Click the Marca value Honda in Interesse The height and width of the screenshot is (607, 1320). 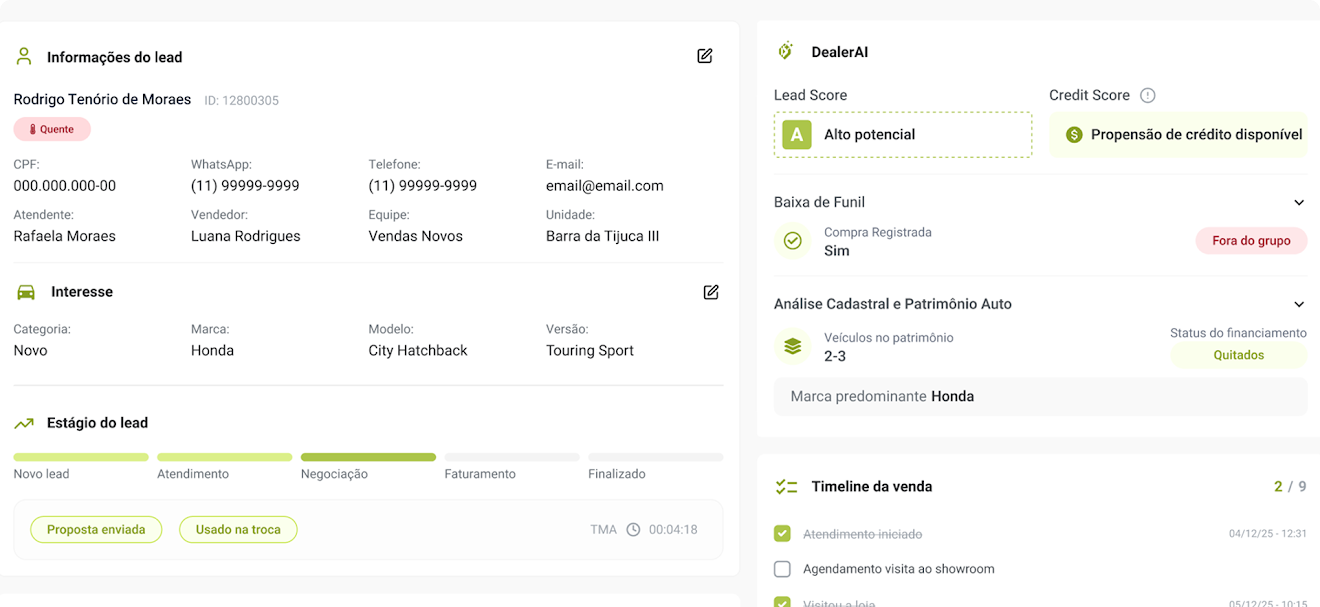click(x=212, y=351)
